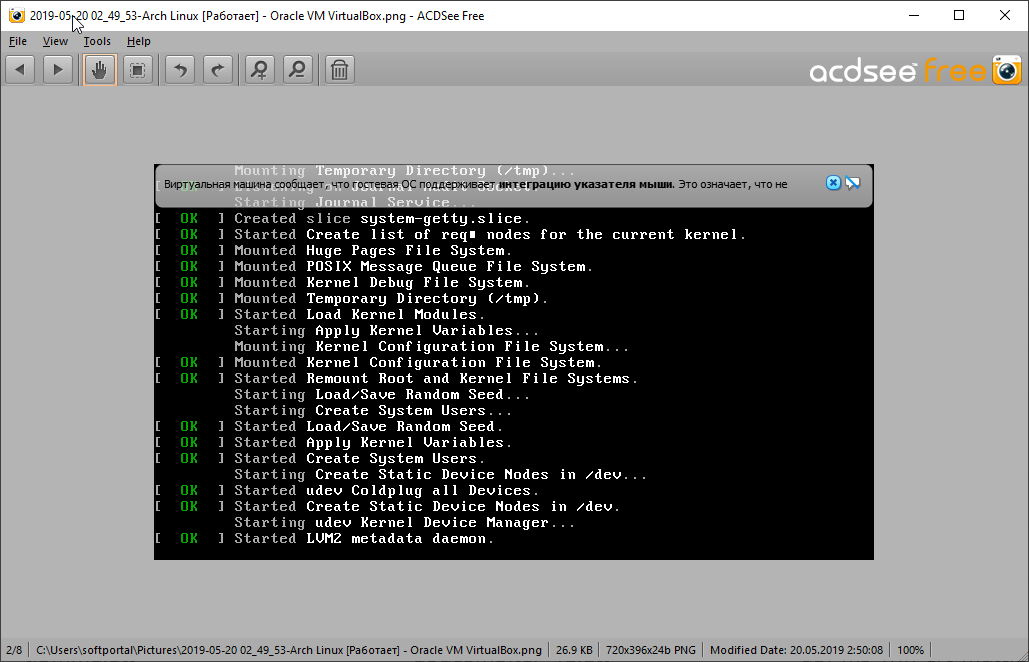Image resolution: width=1029 pixels, height=662 pixels.
Task: Toggle full screen view button
Action: coord(137,70)
